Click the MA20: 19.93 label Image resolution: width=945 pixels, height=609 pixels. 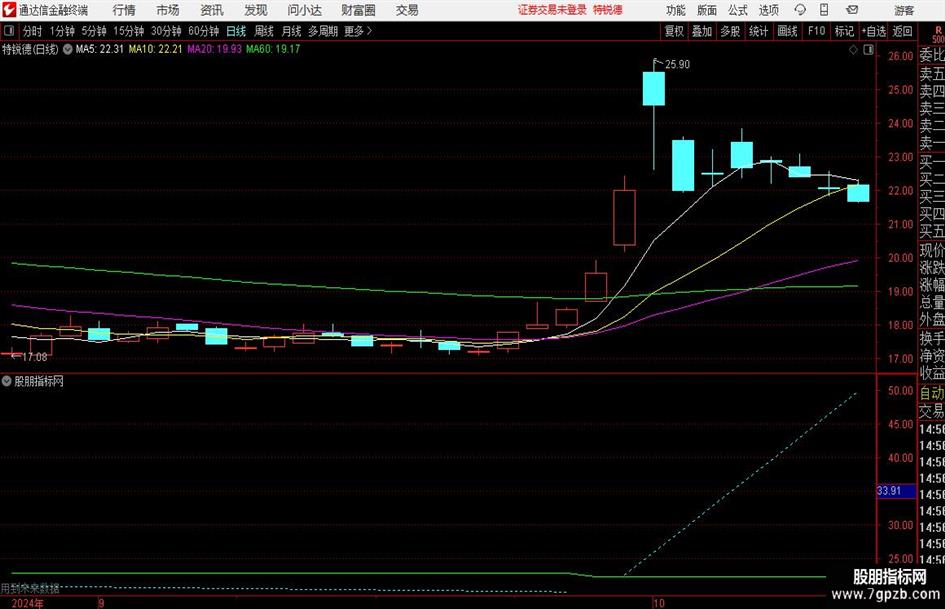click(x=215, y=49)
